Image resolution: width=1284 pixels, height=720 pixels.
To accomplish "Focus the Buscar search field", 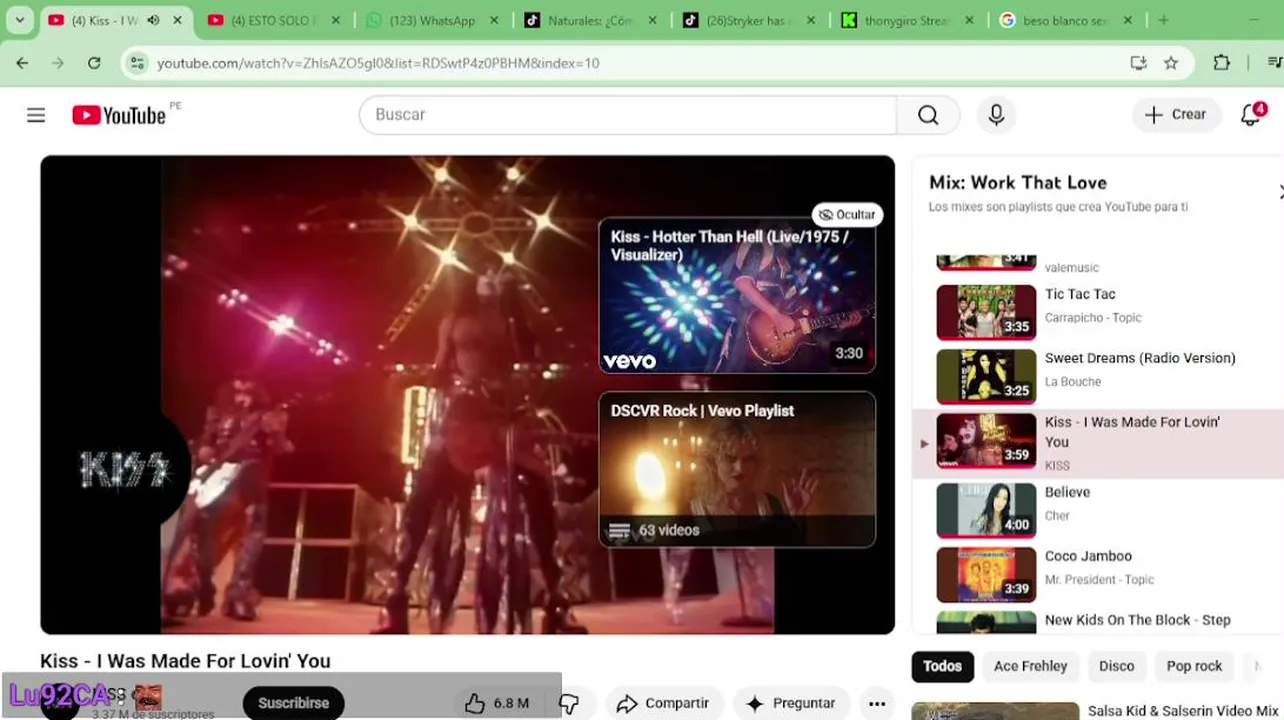I will coord(628,115).
